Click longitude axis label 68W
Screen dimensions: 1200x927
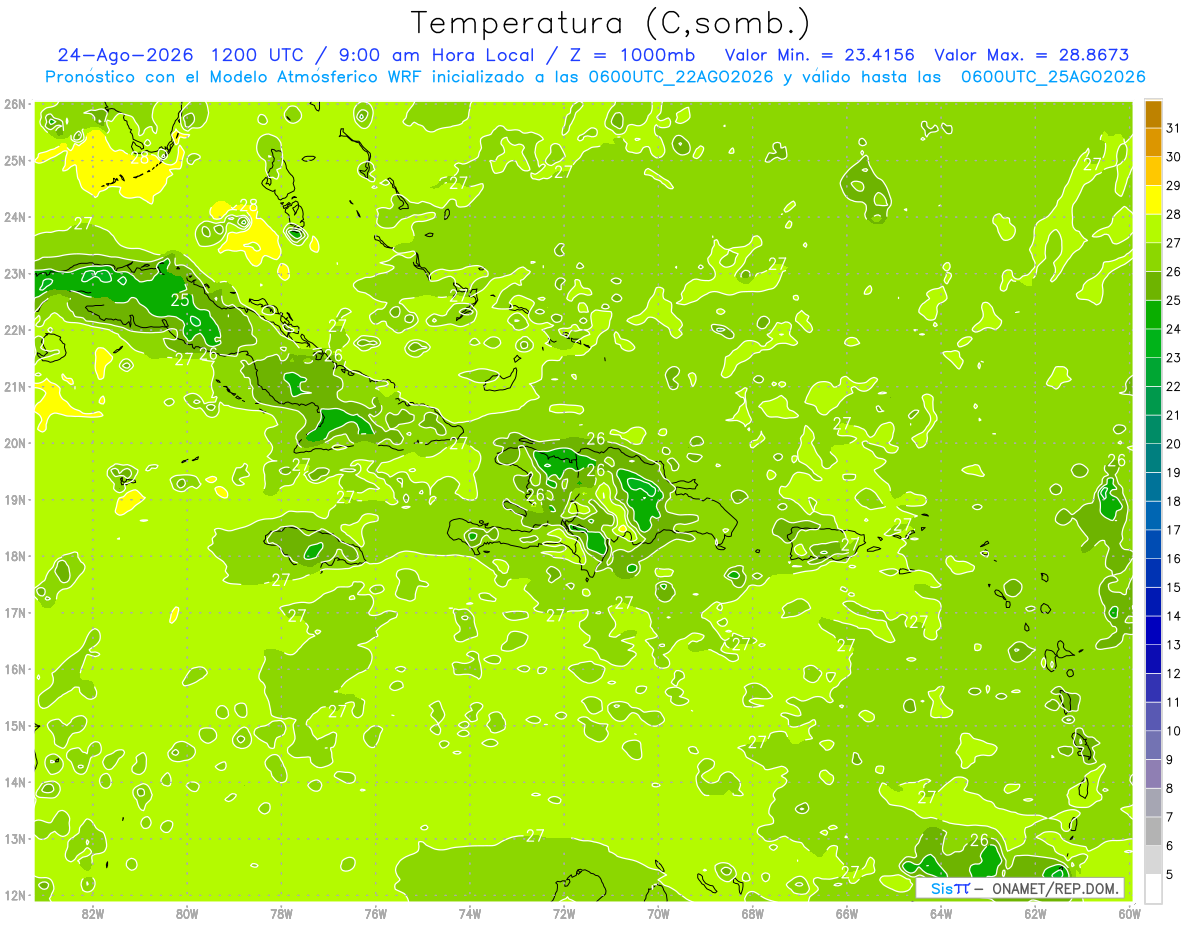(x=753, y=913)
